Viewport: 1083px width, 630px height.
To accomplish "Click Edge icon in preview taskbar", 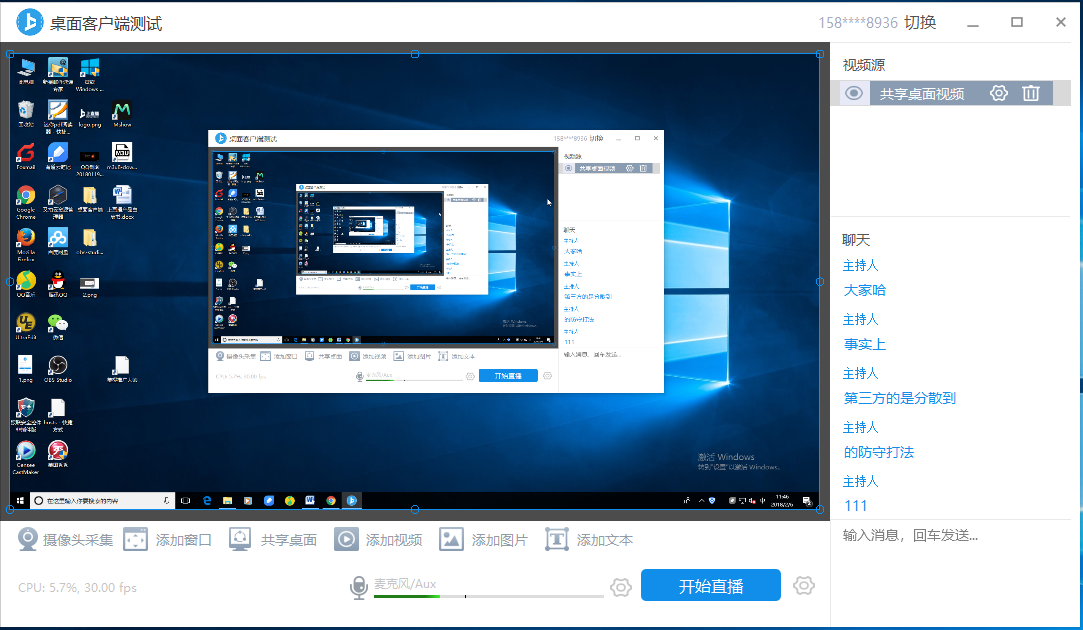I will click(207, 500).
